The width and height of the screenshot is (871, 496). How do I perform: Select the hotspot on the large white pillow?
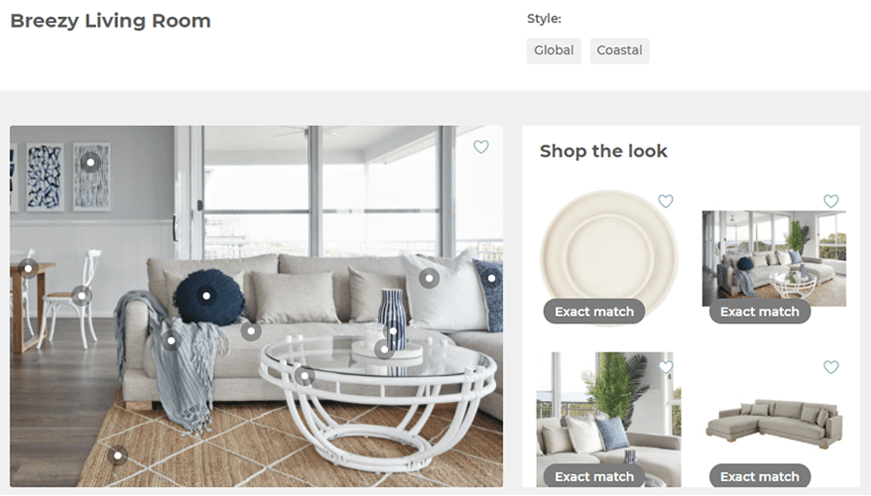(429, 278)
